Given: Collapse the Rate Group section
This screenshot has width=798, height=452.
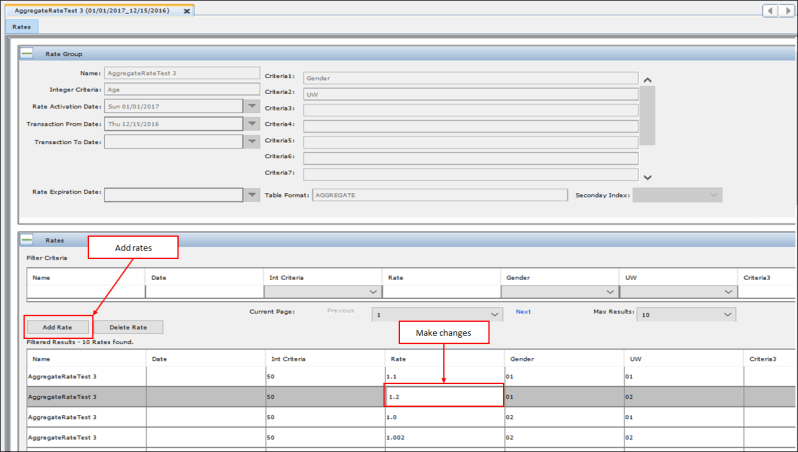Looking at the screenshot, I should pos(27,53).
